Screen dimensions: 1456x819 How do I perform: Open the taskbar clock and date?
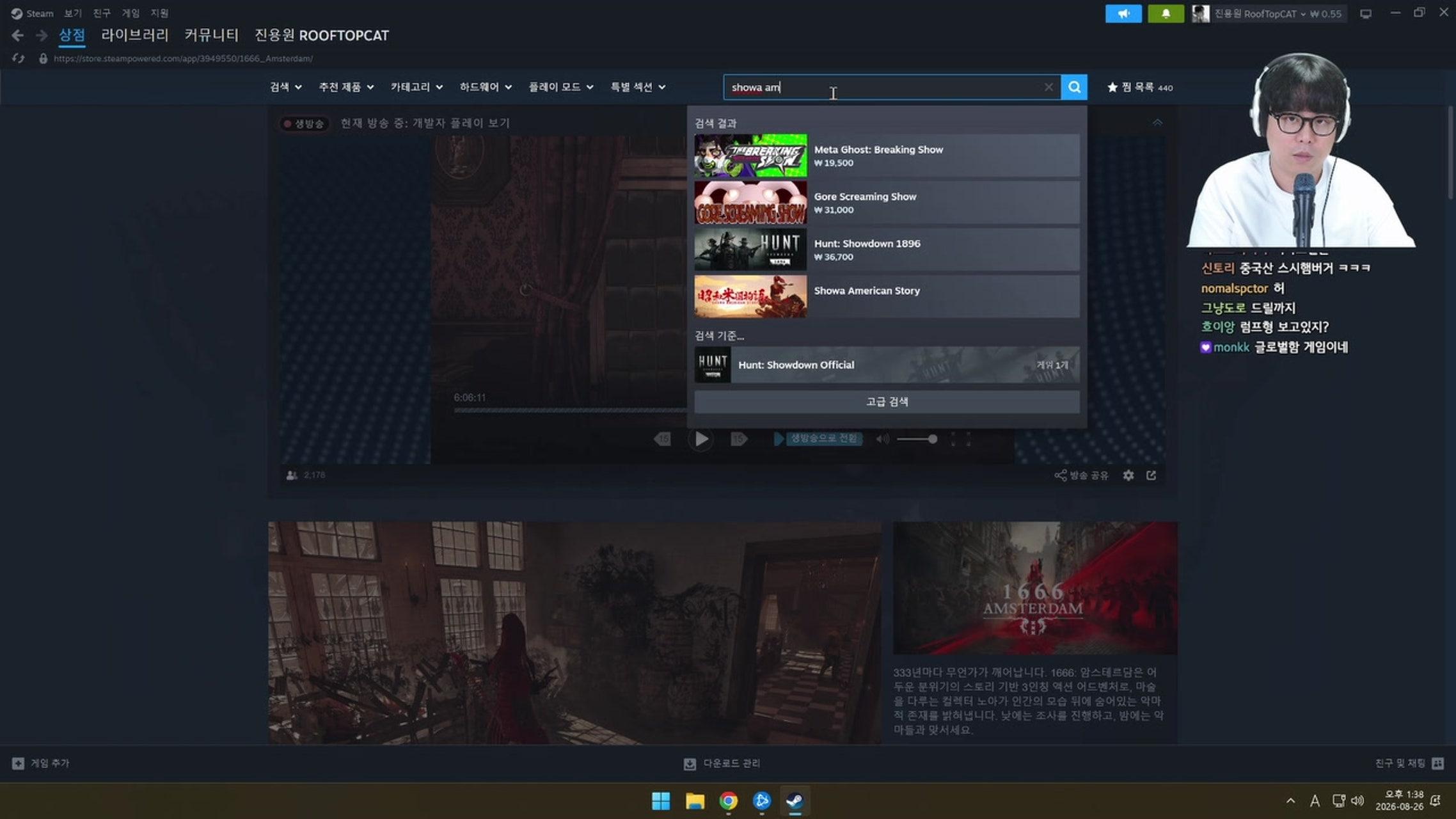tap(1399, 800)
